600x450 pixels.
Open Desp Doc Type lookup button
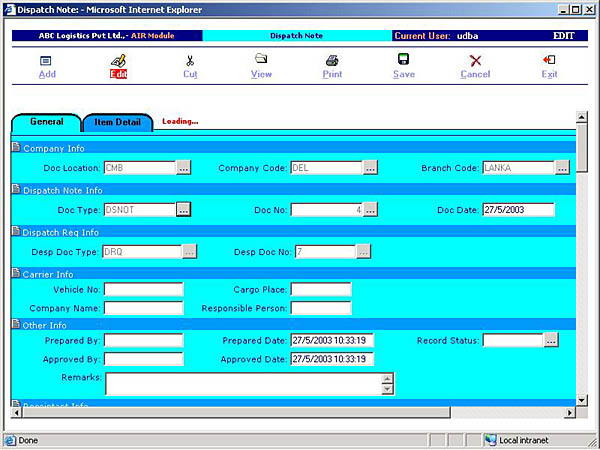click(189, 252)
